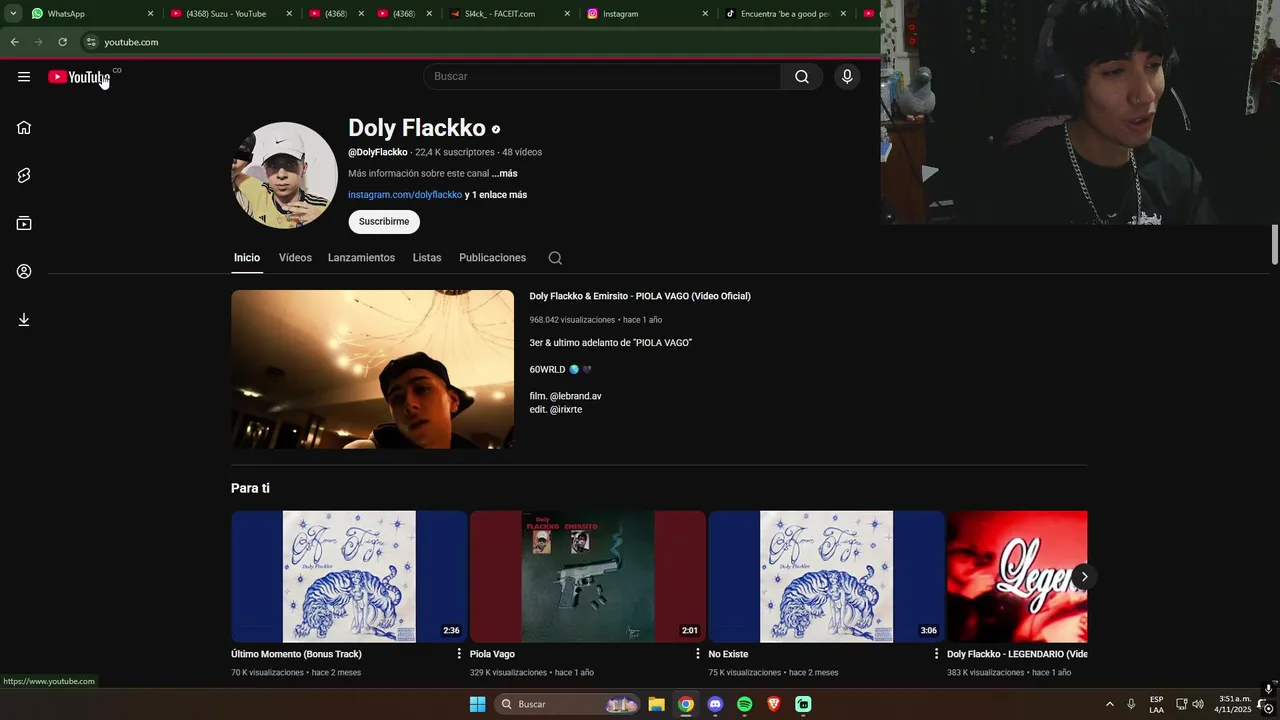Open options menu for No Existe video
This screenshot has height=720, width=1280.
coord(936,653)
